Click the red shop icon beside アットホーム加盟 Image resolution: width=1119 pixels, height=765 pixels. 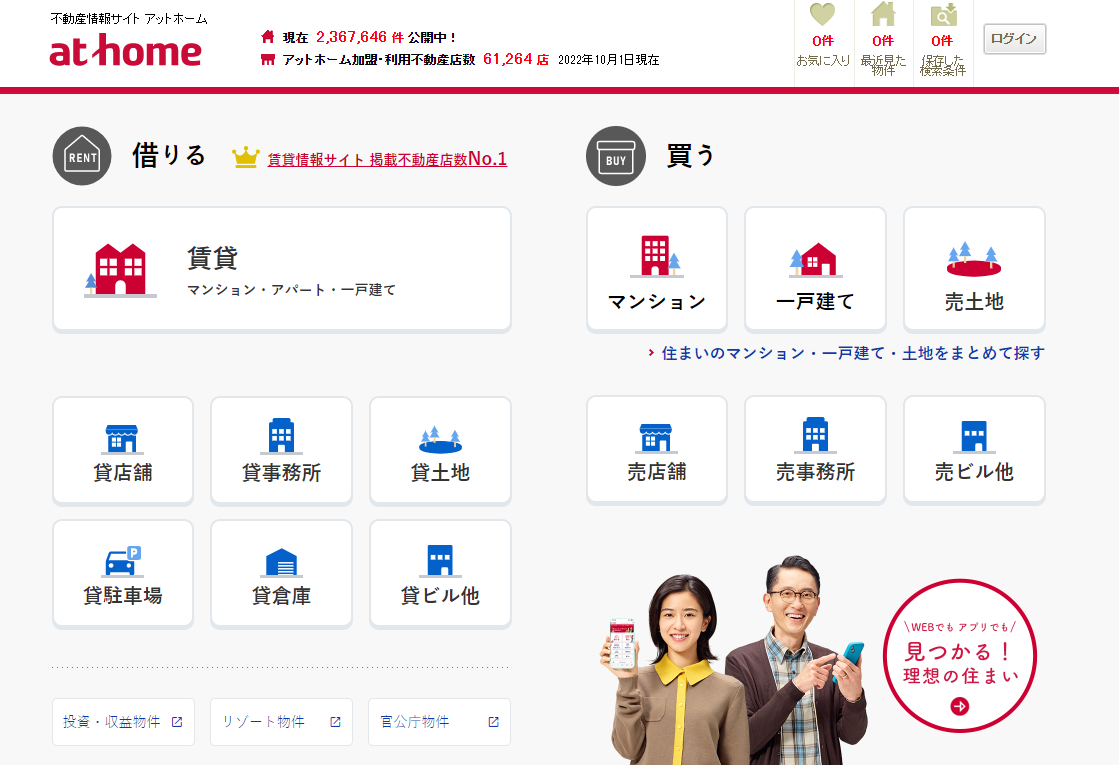click(x=268, y=60)
